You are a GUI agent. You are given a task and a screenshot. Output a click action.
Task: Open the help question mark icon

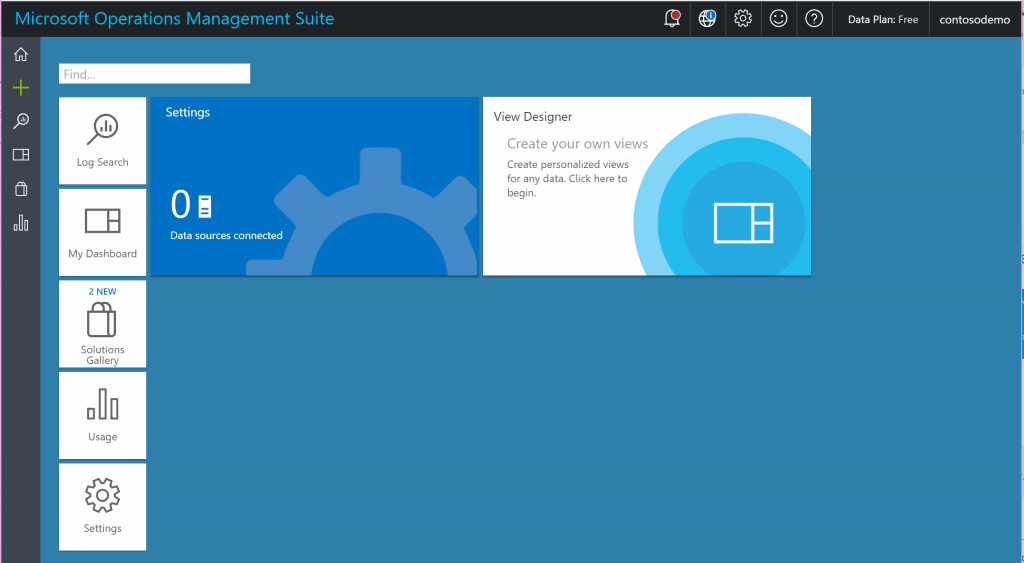click(814, 18)
